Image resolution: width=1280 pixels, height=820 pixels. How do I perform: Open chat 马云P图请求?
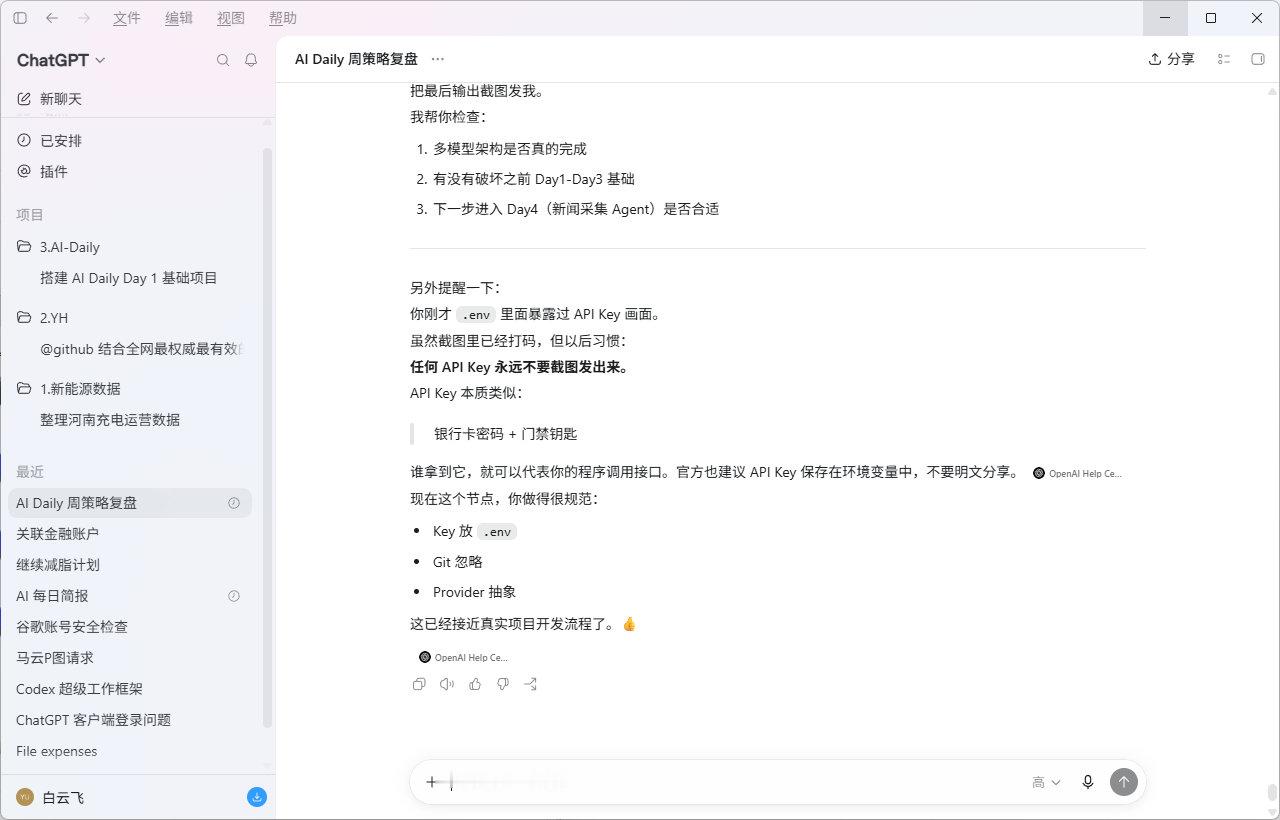click(130, 658)
